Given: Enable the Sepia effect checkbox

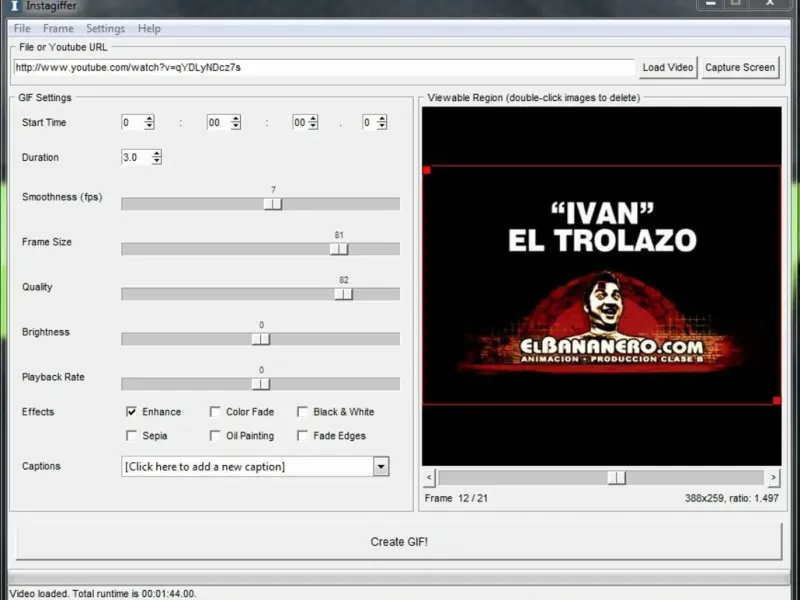Looking at the screenshot, I should (131, 436).
